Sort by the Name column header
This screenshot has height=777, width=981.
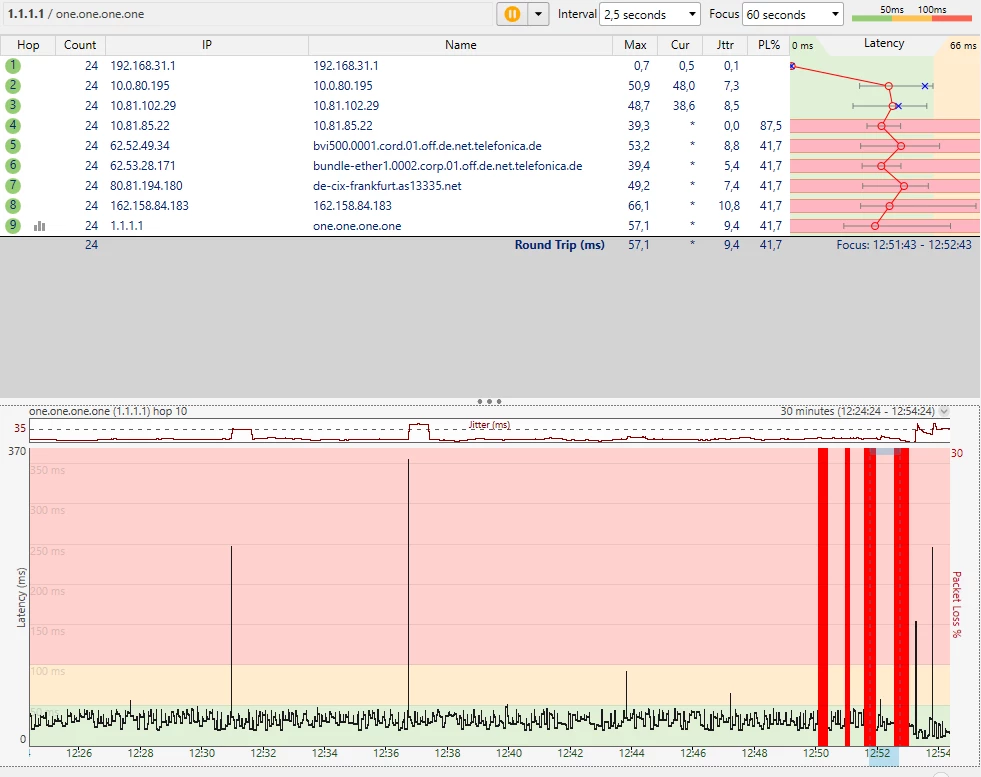pyautogui.click(x=460, y=45)
